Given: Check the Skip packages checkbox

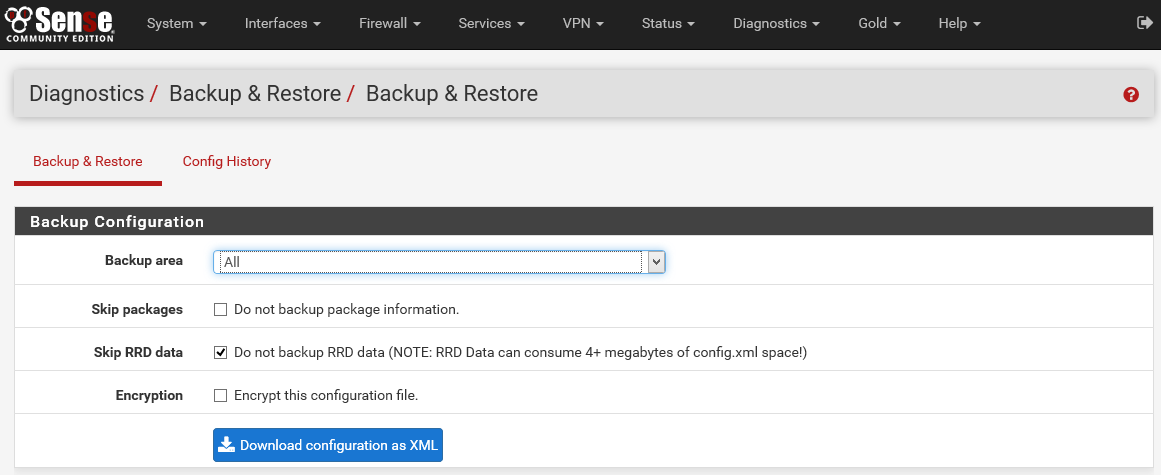Looking at the screenshot, I should coord(220,309).
